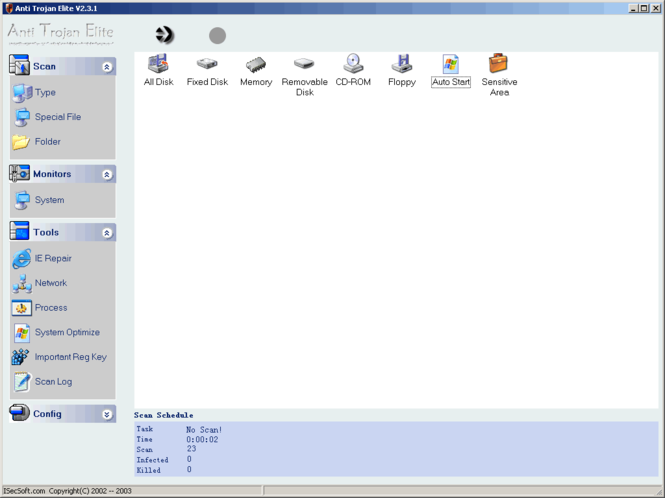Select the Auto Start scan icon
665x498 pixels.
tap(450, 64)
